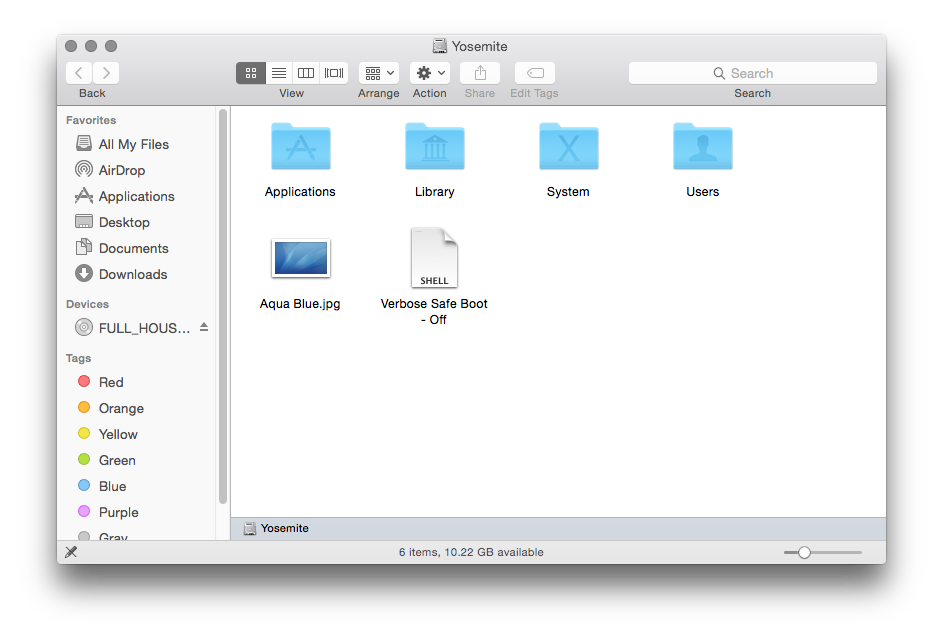Switch to Cover Flow view
943x643 pixels.
(x=334, y=73)
